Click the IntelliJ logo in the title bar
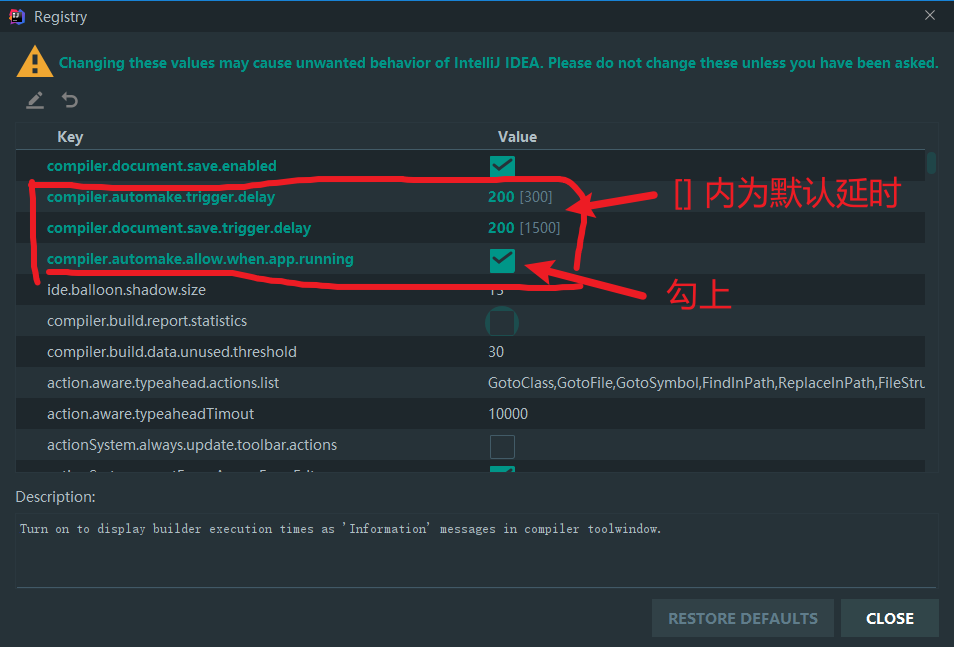Viewport: 954px width, 647px height. pyautogui.click(x=17, y=17)
